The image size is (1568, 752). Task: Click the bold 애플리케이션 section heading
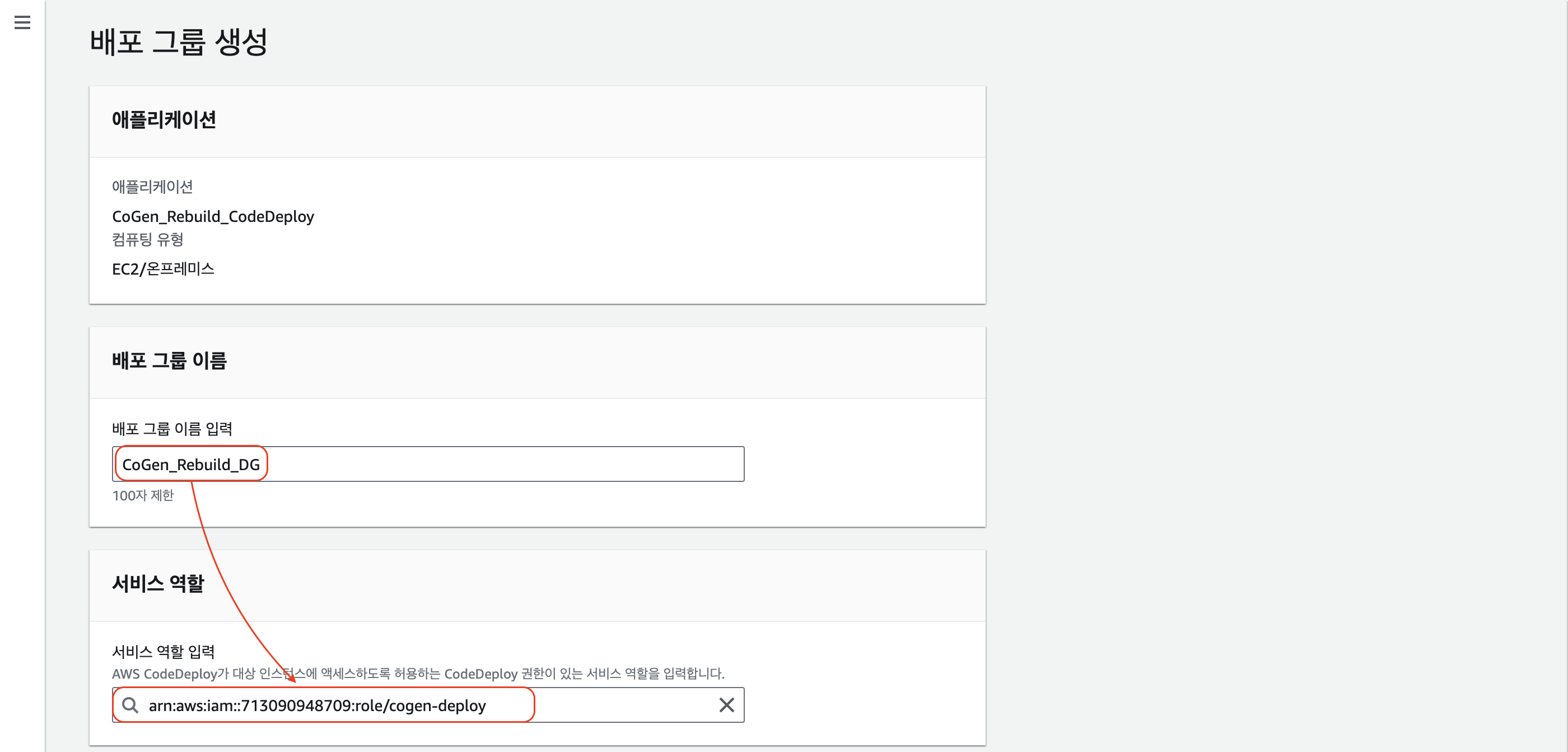164,120
